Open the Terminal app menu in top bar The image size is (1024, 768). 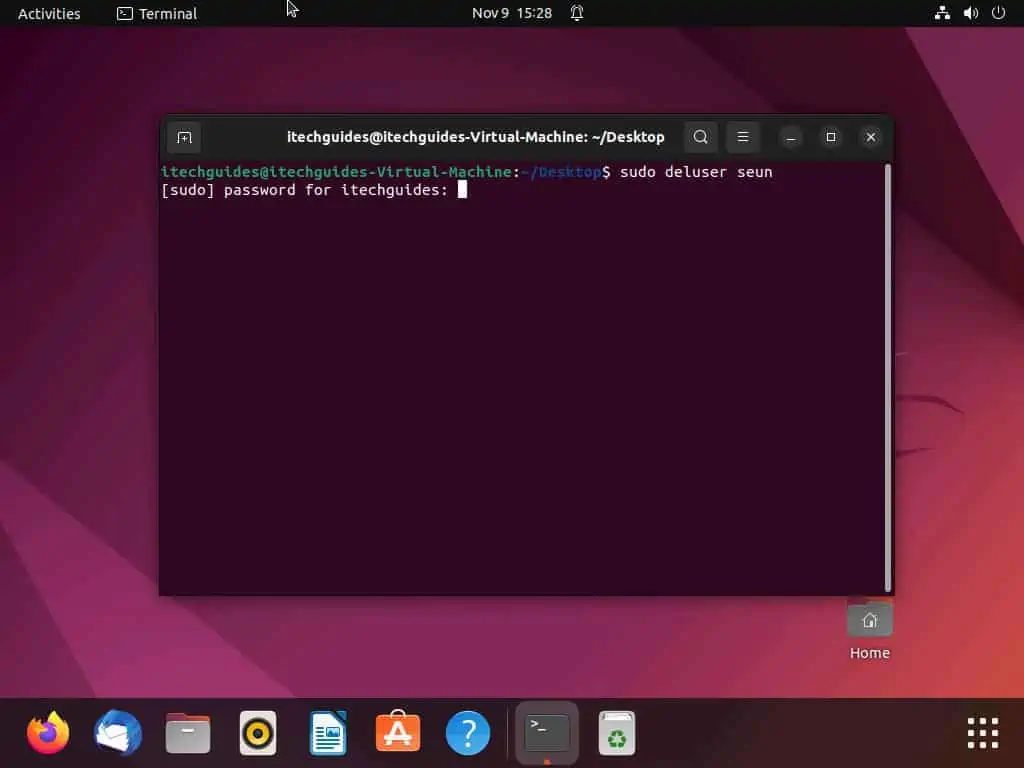point(157,14)
